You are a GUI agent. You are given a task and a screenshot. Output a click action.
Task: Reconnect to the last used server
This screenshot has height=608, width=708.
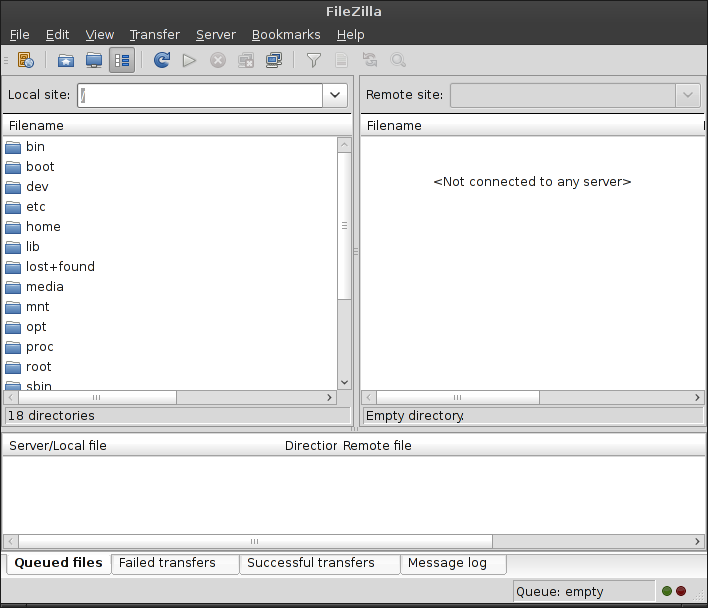pyautogui.click(x=274, y=60)
